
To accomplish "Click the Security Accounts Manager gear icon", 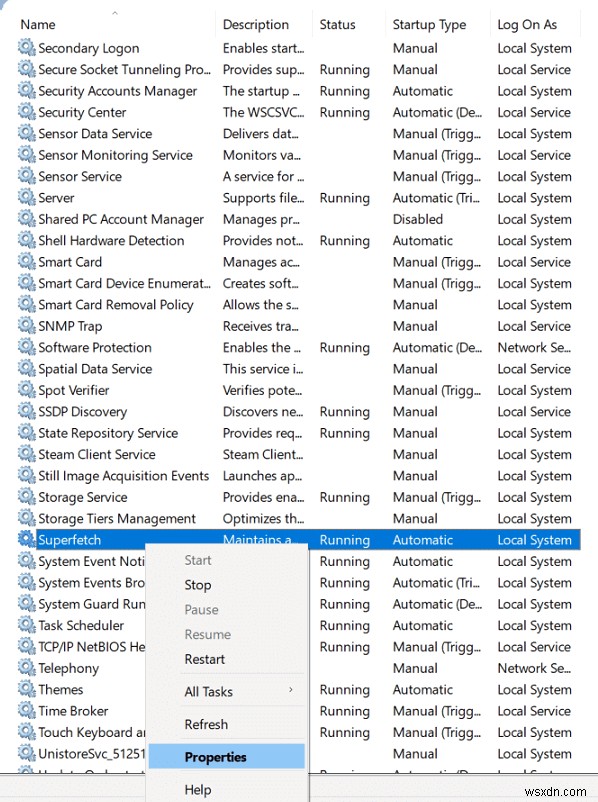I will click(x=27, y=91).
